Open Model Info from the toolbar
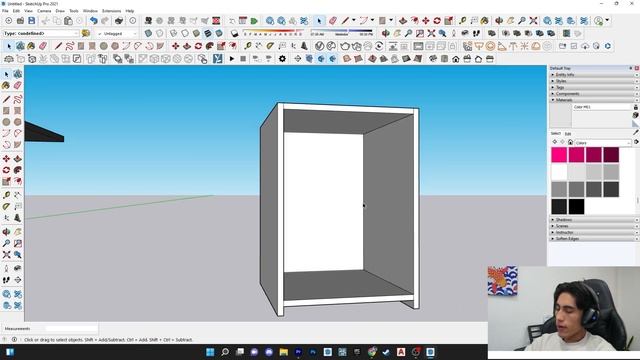The height and width of the screenshot is (360, 640). [x=133, y=20]
